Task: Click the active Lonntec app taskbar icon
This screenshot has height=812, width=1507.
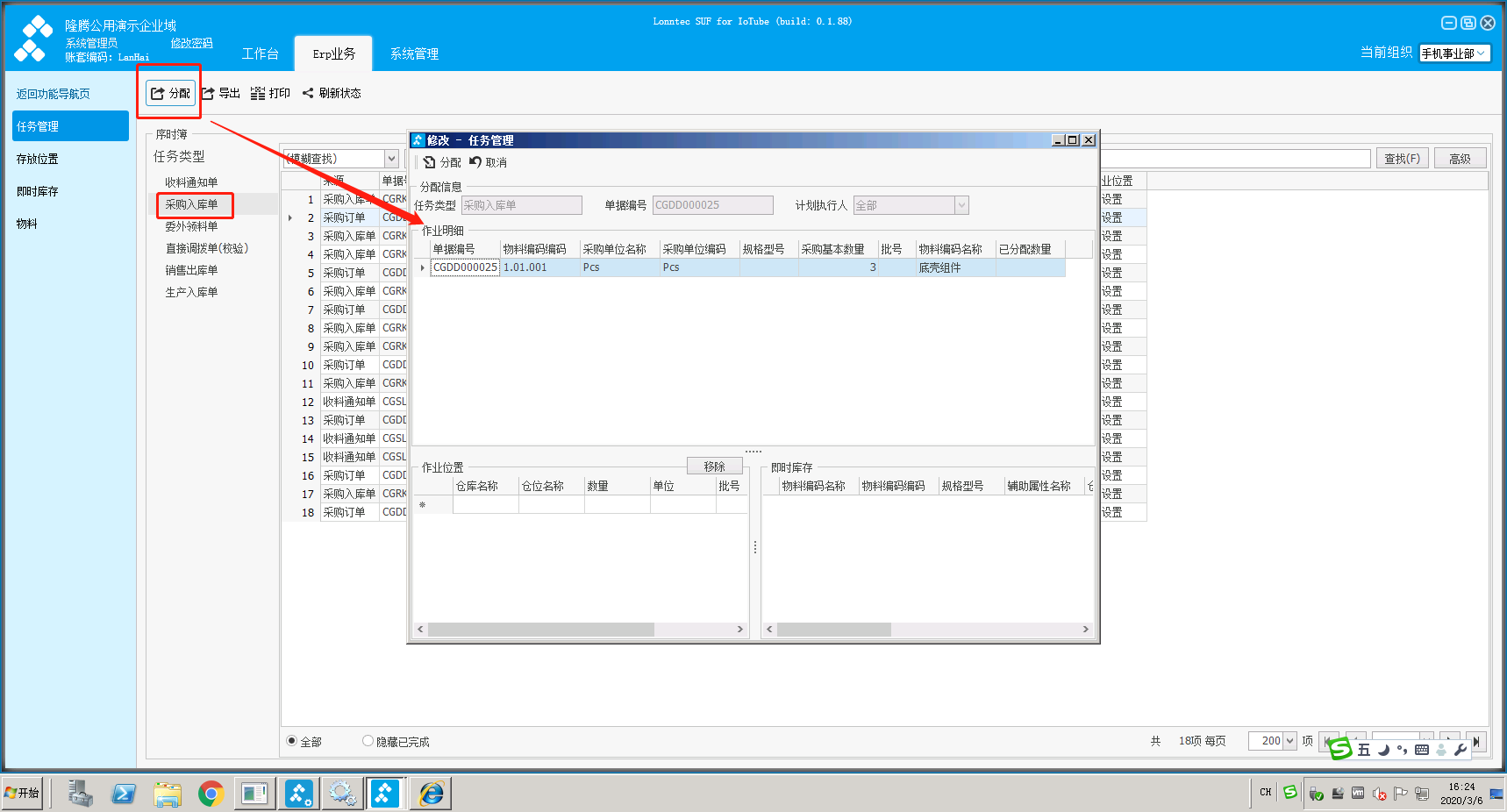Action: coord(386,794)
